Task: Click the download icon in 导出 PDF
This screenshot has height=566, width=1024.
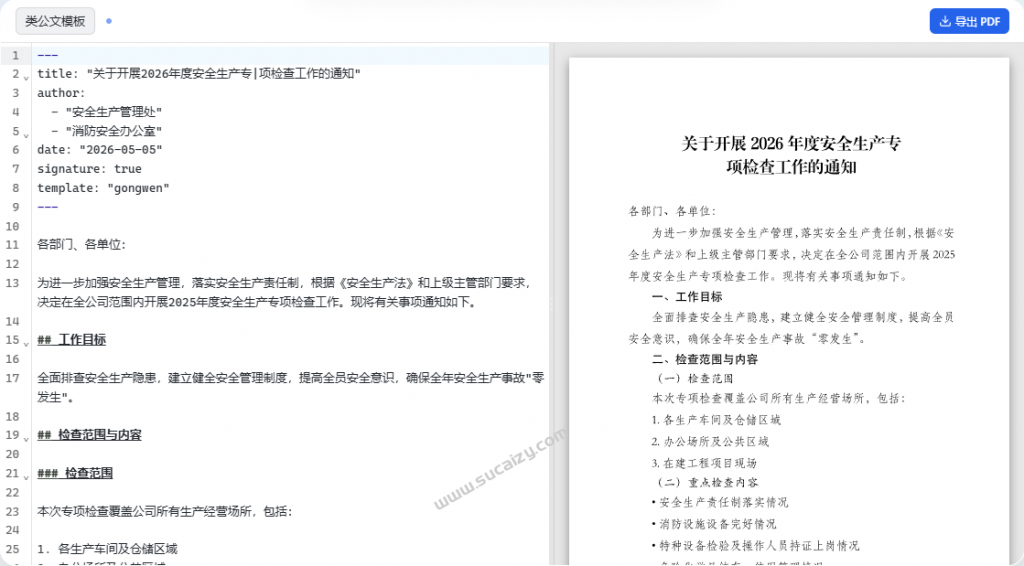Action: tap(944, 22)
